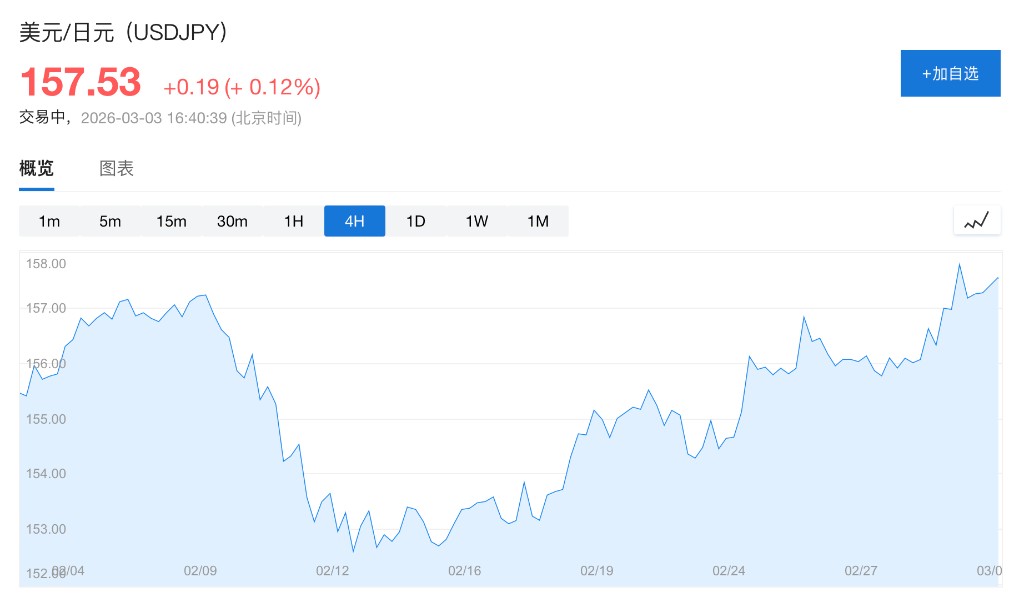Select the 1m timeframe
The width and height of the screenshot is (1024, 603).
pyautogui.click(x=49, y=221)
